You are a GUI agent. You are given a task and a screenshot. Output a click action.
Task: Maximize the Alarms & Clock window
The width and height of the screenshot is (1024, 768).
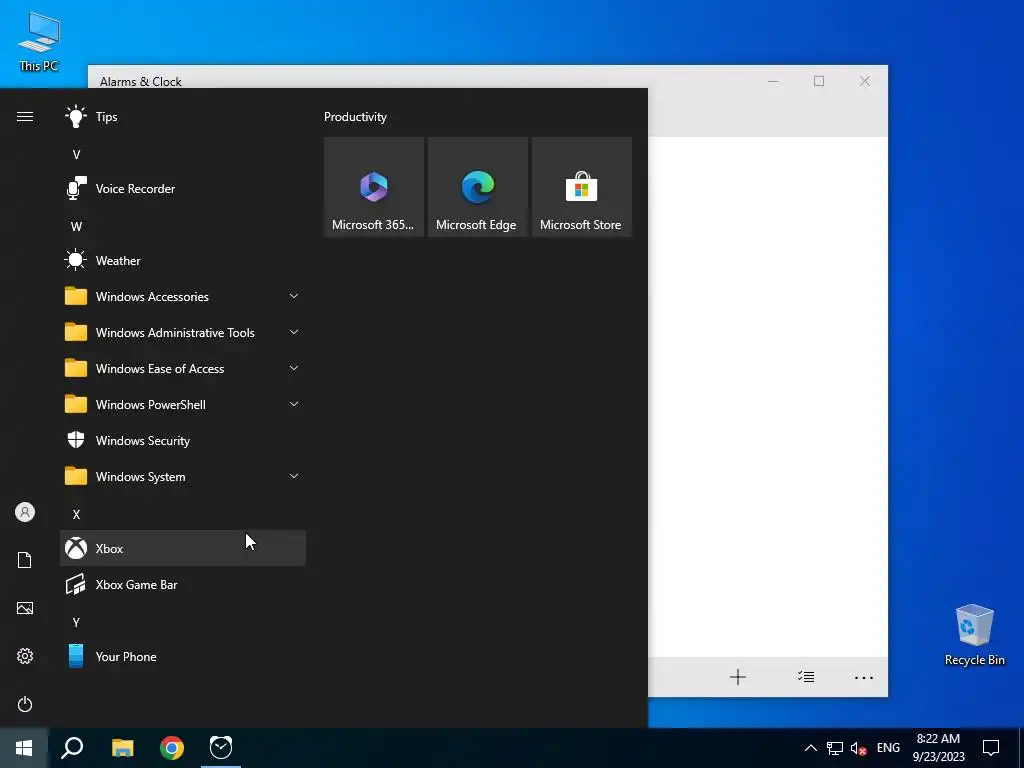click(x=819, y=81)
